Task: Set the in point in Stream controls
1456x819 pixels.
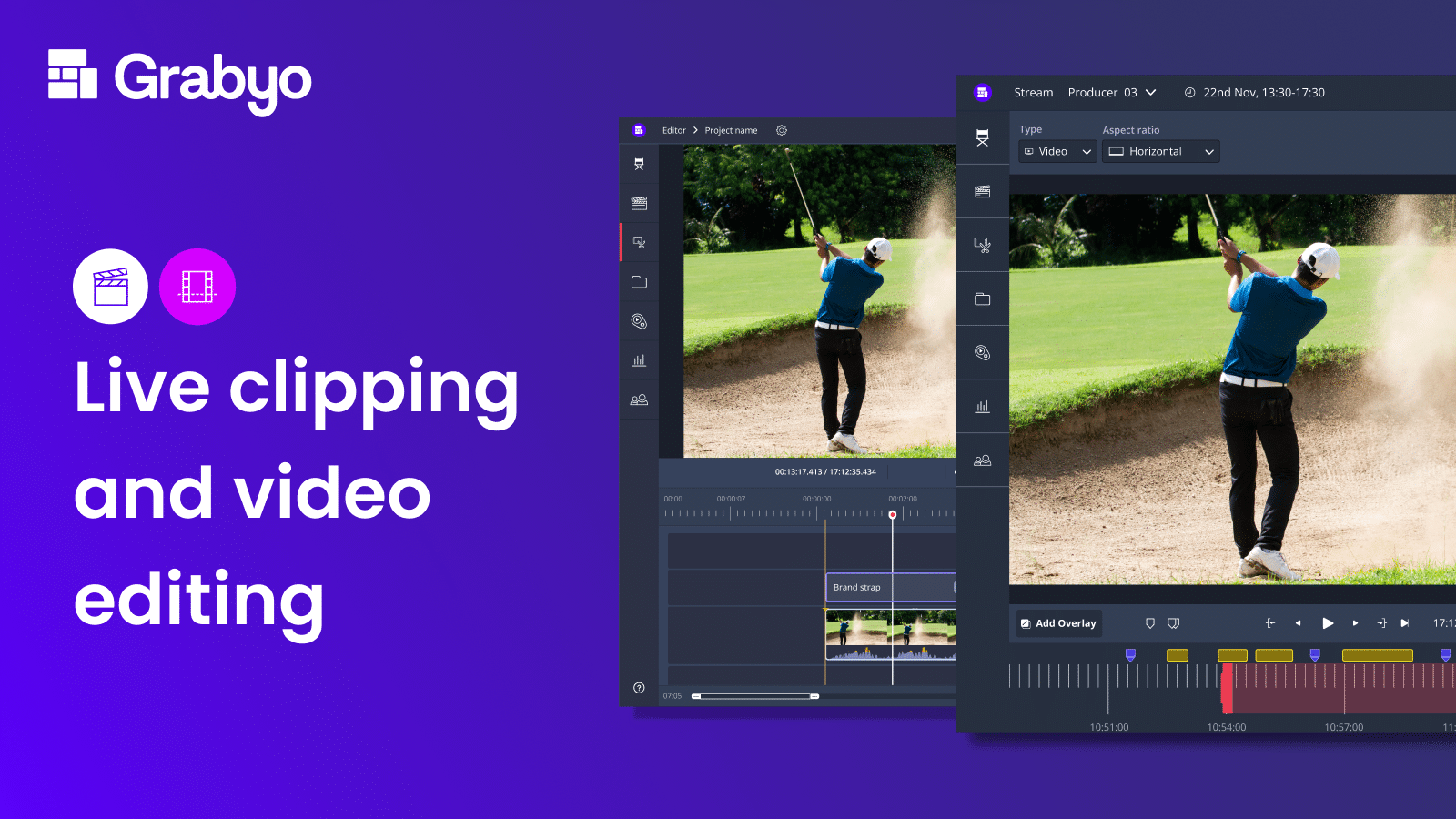Action: point(1270,623)
